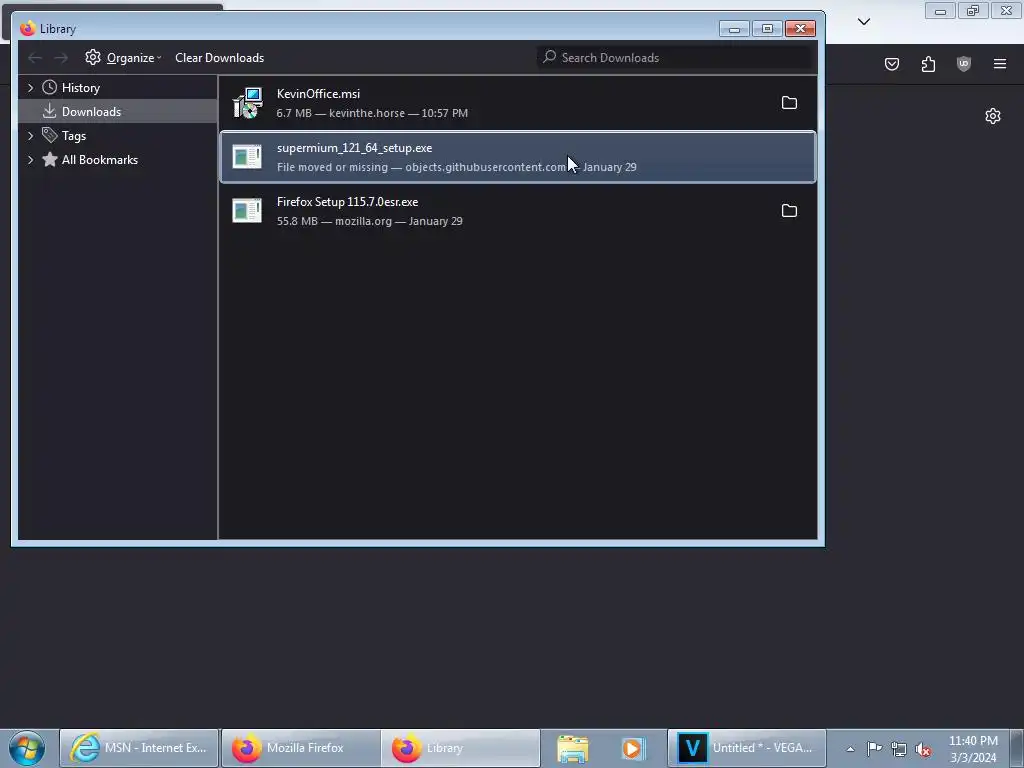Select the KevinOffice.msi file name

pos(318,94)
